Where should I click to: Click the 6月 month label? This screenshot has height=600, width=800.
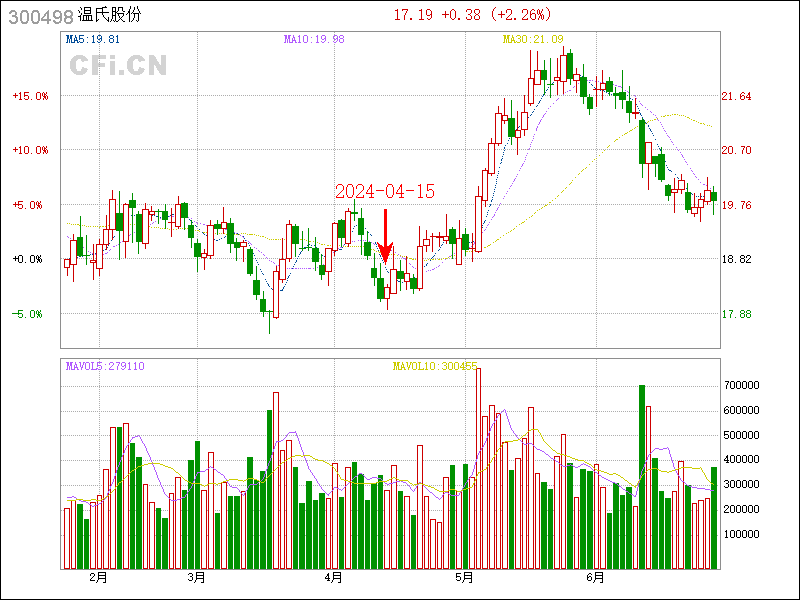tap(595, 578)
